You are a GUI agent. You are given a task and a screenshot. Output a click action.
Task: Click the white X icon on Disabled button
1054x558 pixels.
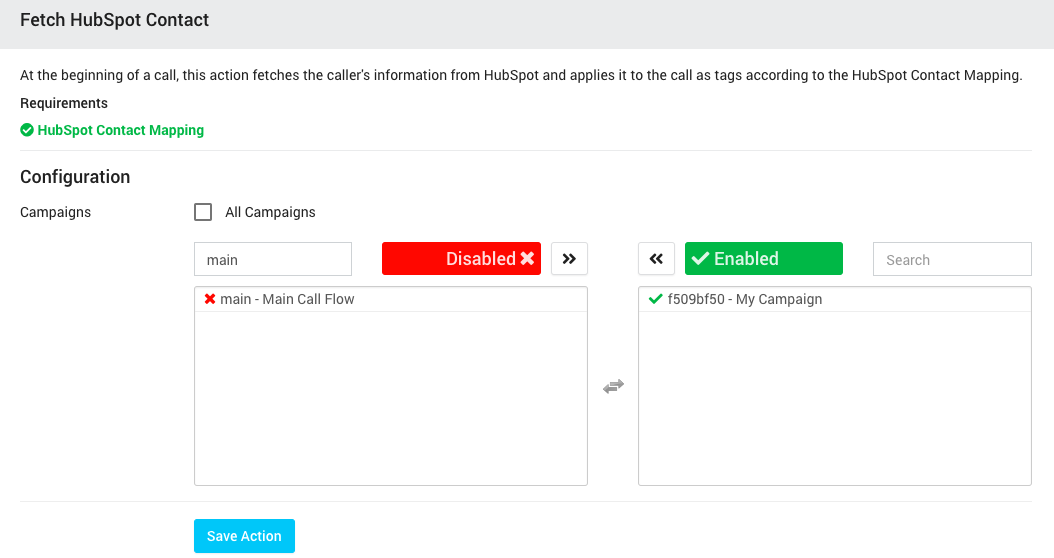click(x=527, y=259)
